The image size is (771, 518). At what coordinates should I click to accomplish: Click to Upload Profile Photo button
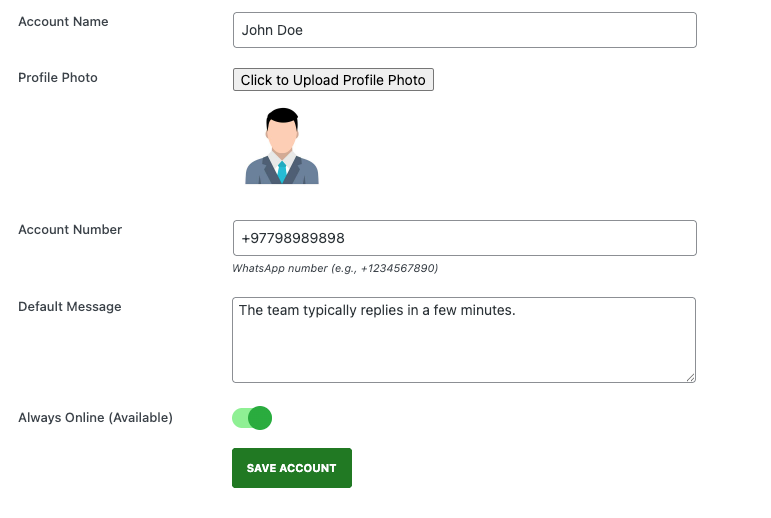[x=333, y=80]
